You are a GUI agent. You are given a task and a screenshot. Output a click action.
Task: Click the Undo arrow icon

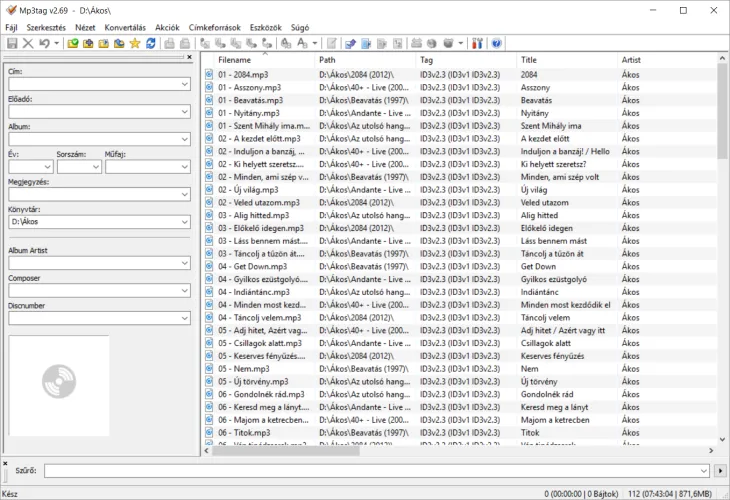coord(44,44)
